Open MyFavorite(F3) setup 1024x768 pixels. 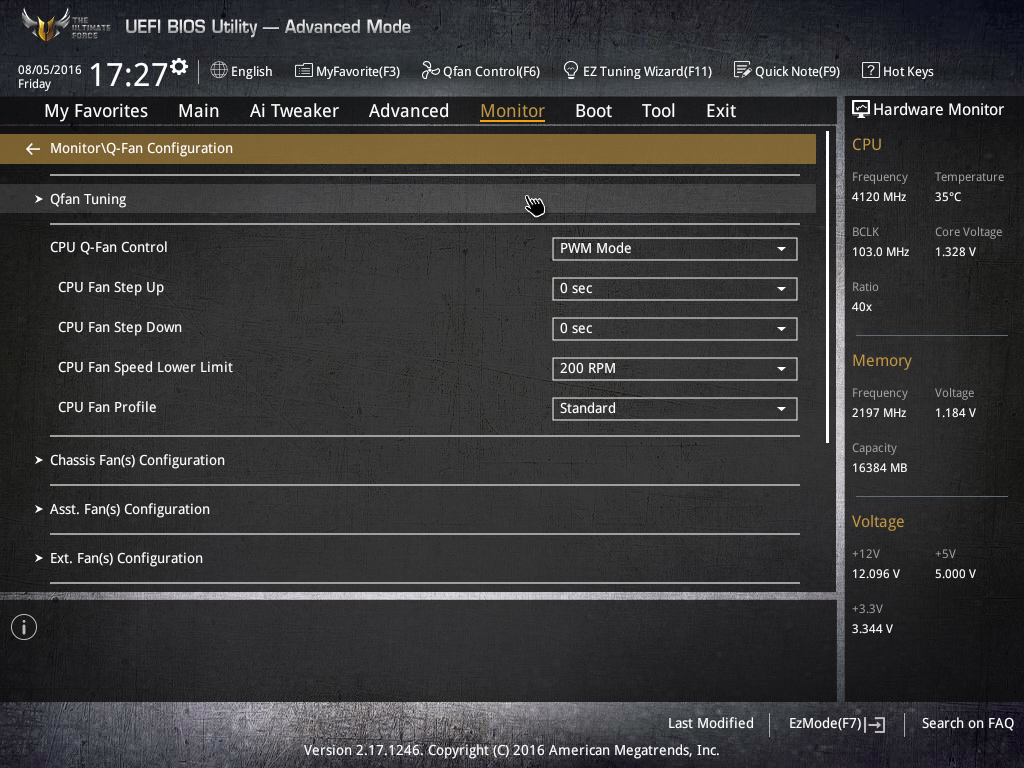358,71
